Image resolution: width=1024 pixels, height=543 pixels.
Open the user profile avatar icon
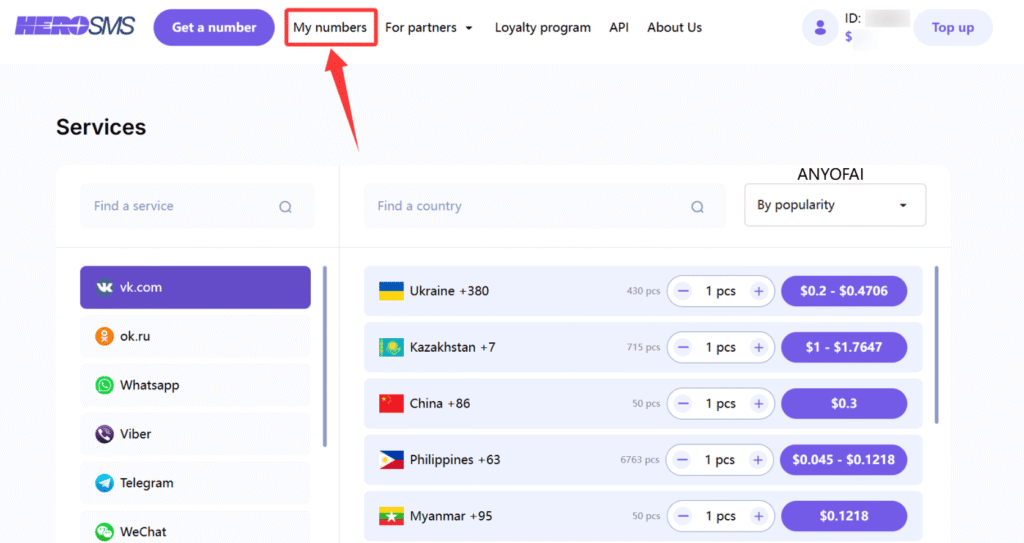point(820,27)
